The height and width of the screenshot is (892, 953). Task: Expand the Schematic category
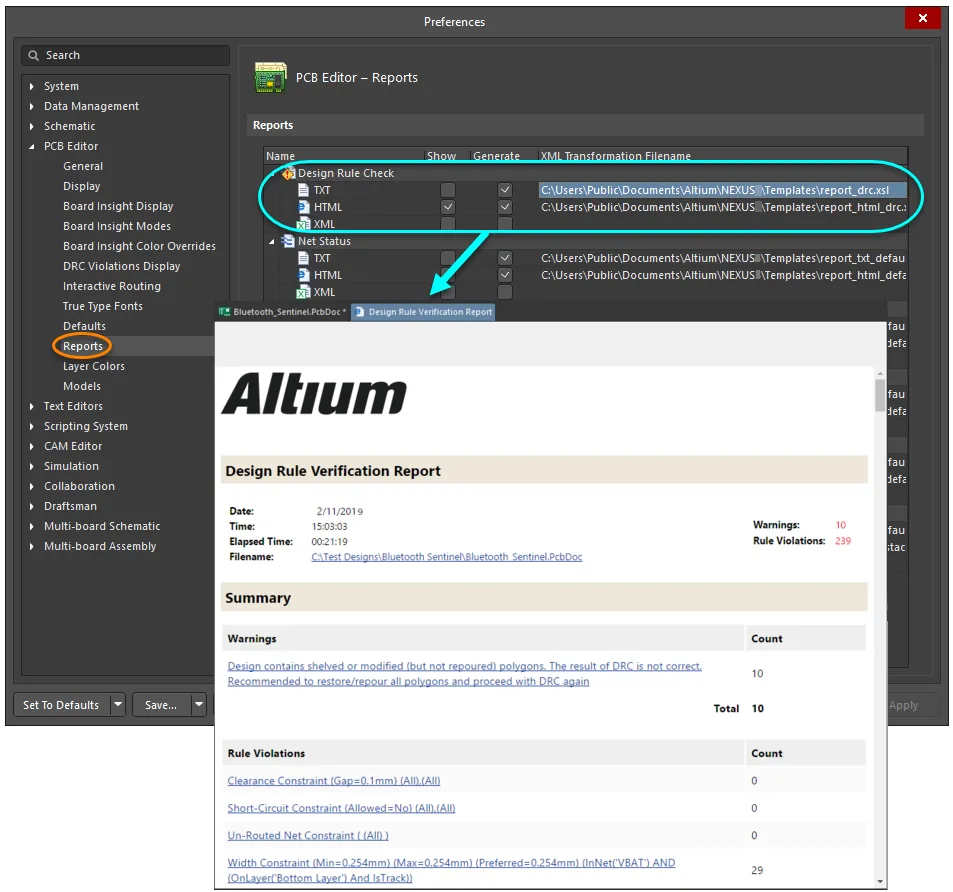click(x=32, y=126)
